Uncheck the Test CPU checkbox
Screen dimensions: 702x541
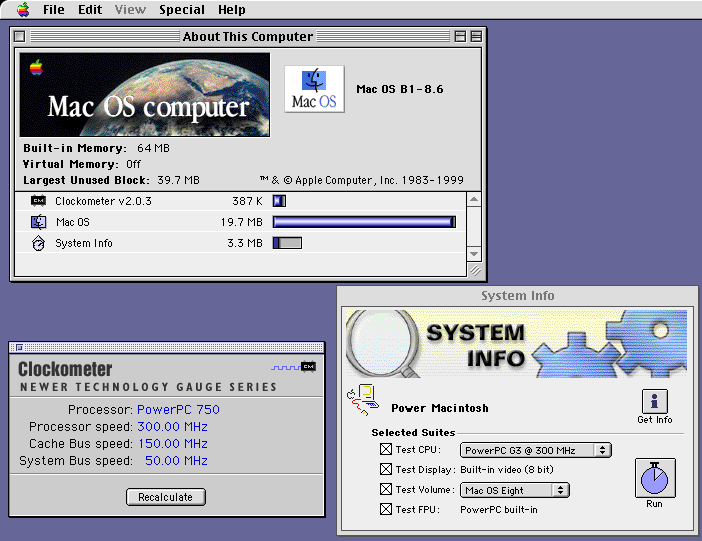pyautogui.click(x=386, y=449)
